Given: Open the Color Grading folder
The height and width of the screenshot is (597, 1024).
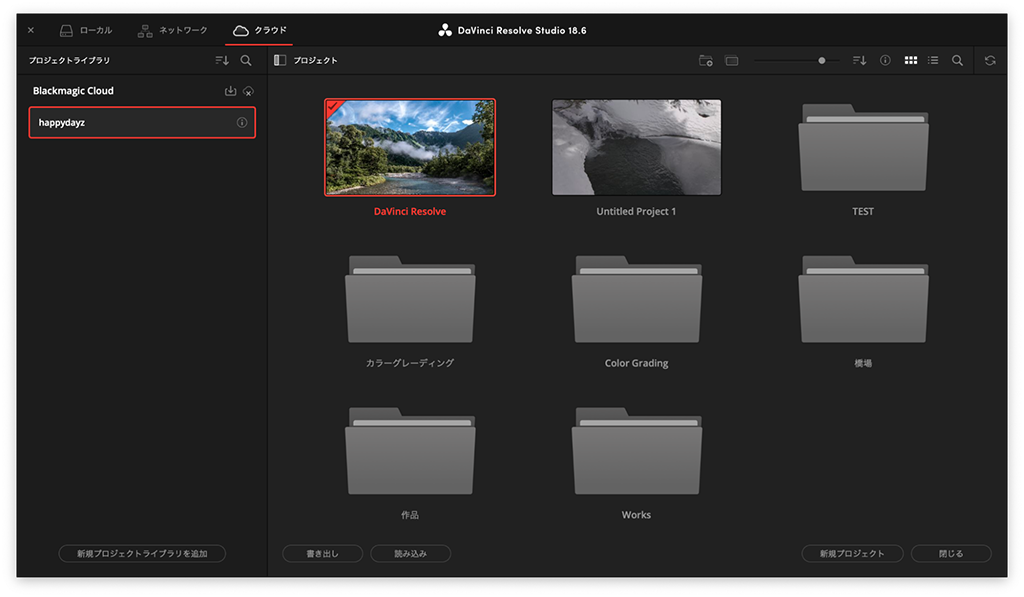Looking at the screenshot, I should pyautogui.click(x=637, y=299).
